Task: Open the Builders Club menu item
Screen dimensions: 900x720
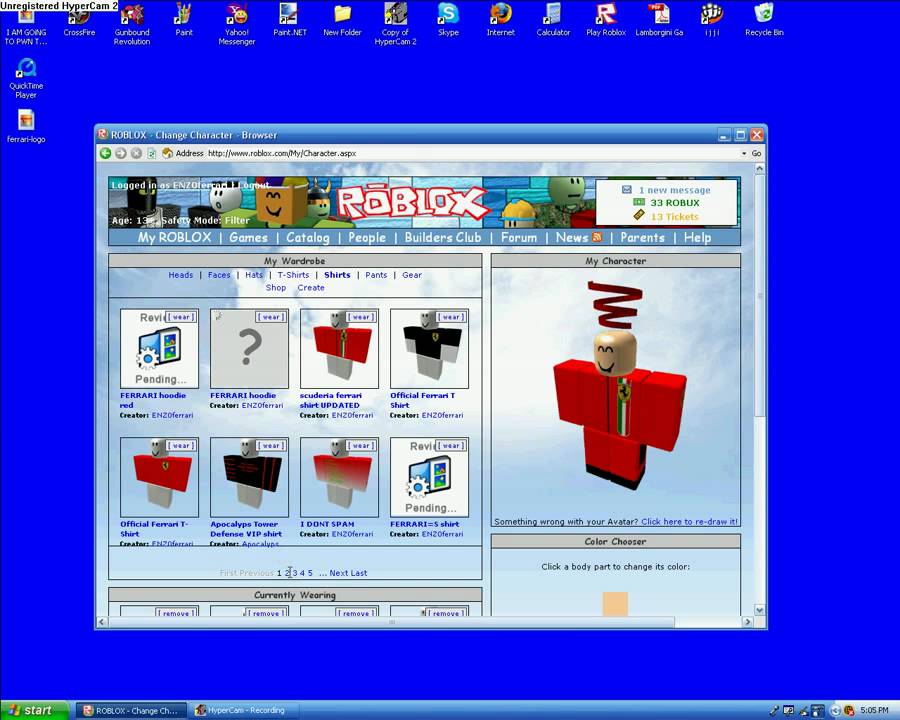Action: coord(443,237)
